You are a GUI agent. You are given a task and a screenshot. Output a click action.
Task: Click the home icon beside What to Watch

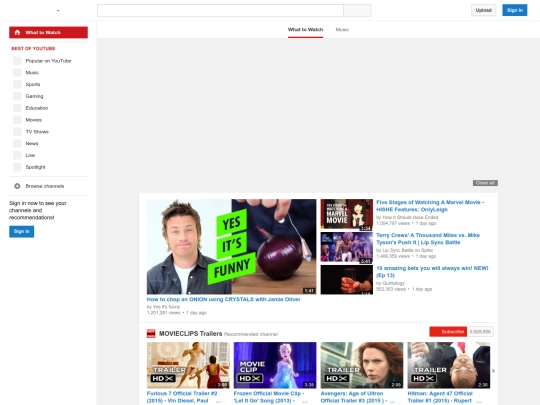coord(17,32)
